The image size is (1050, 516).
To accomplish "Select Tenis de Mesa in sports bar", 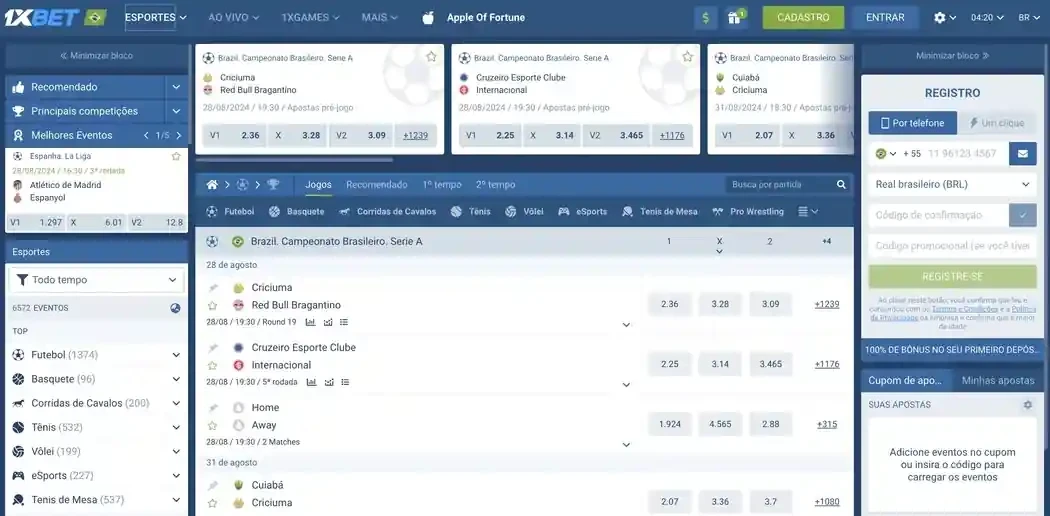I will click(660, 211).
